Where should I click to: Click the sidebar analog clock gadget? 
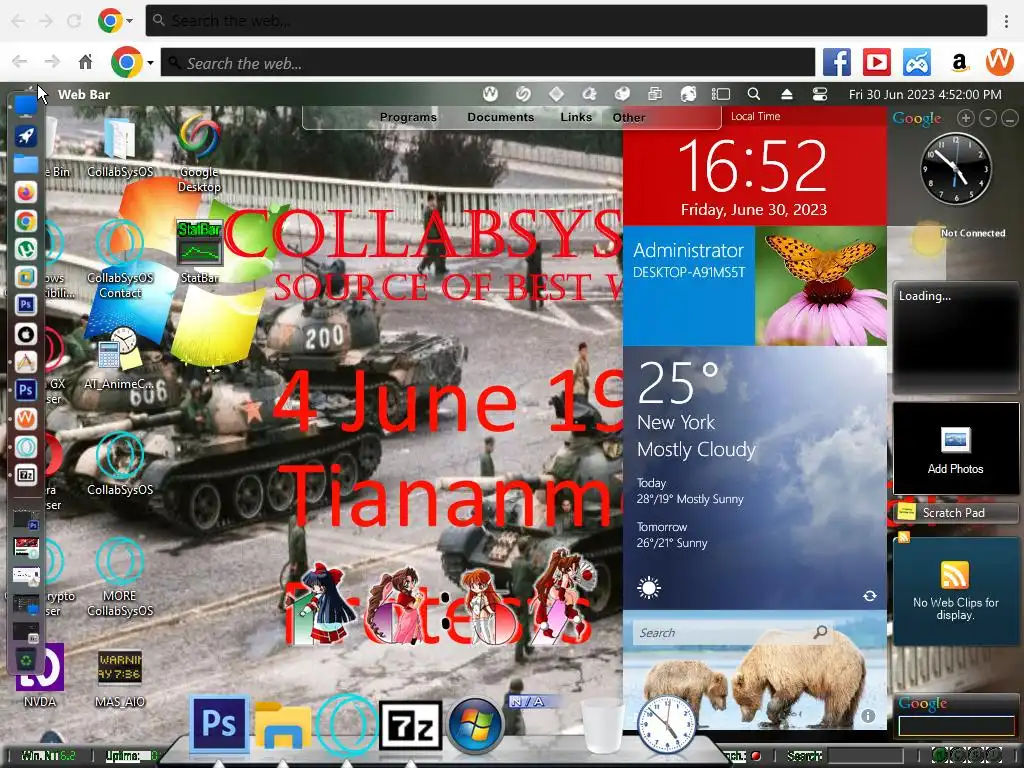click(x=955, y=168)
